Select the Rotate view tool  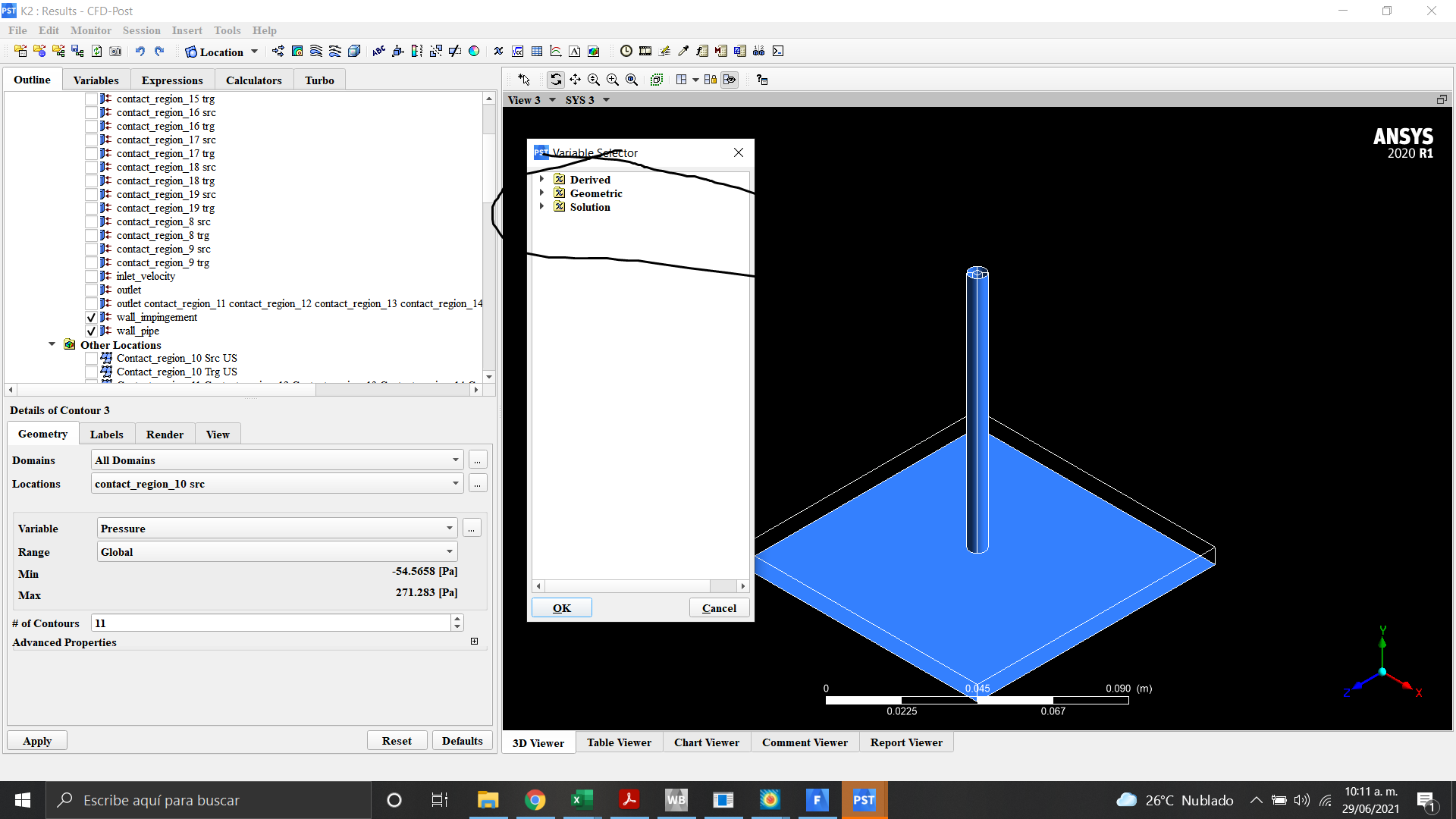click(556, 80)
